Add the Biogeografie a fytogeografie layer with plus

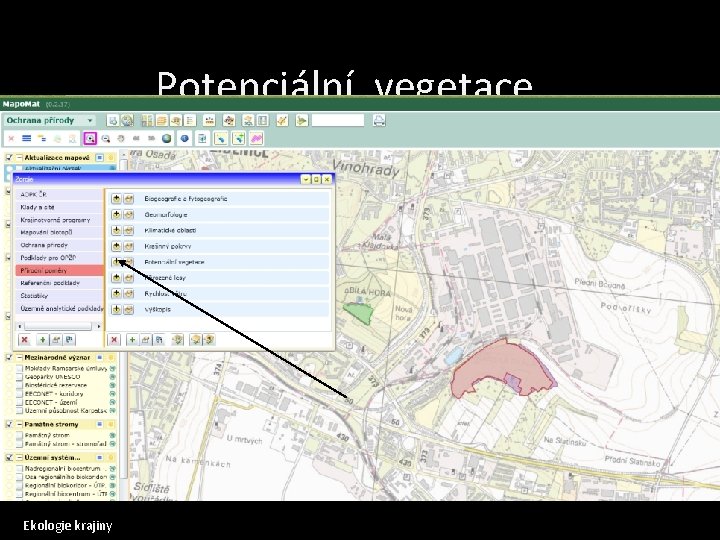[116, 199]
